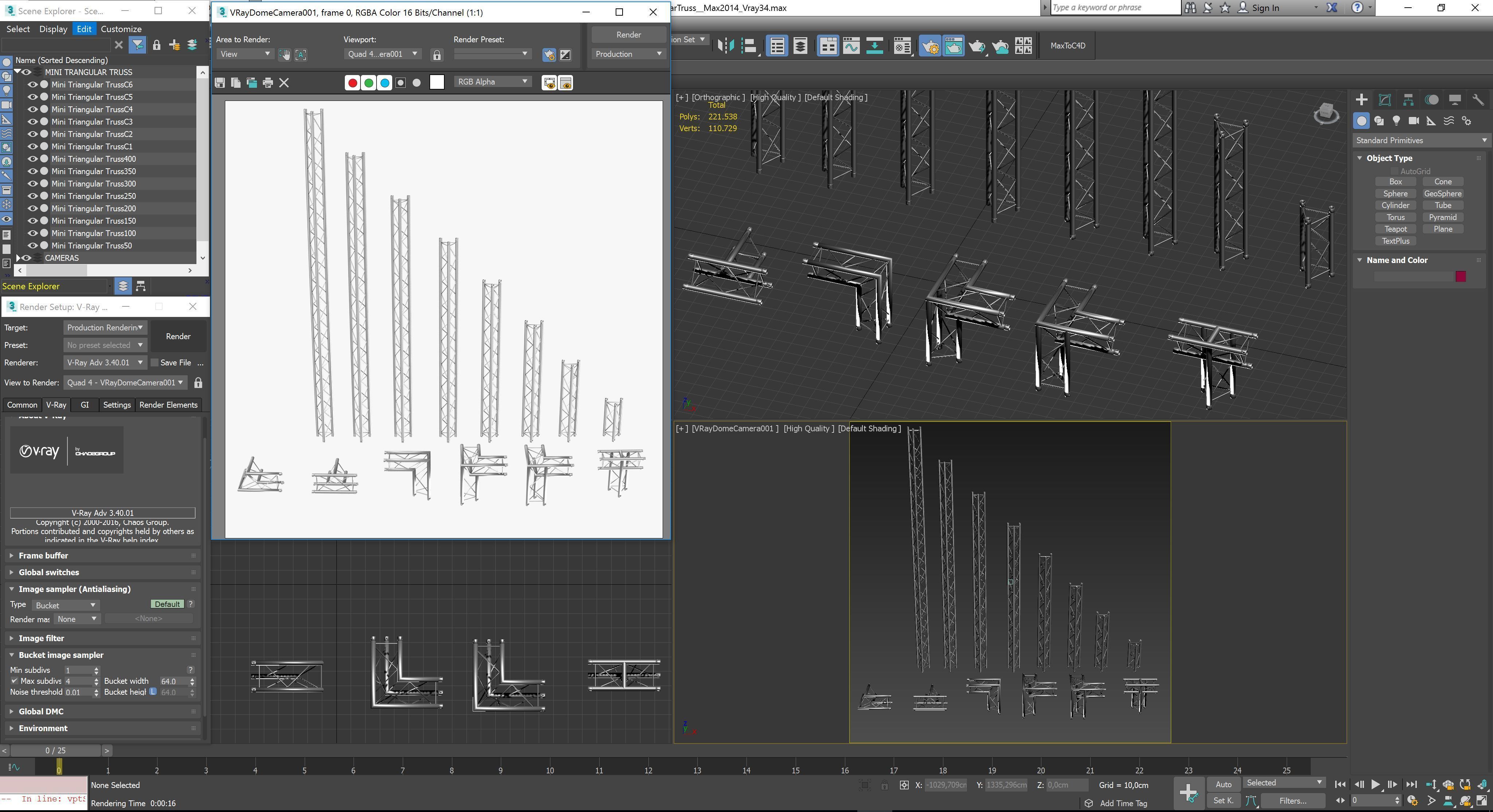1493x812 pixels.
Task: Click the object color swatch in Name and Color
Action: pos(1461,276)
